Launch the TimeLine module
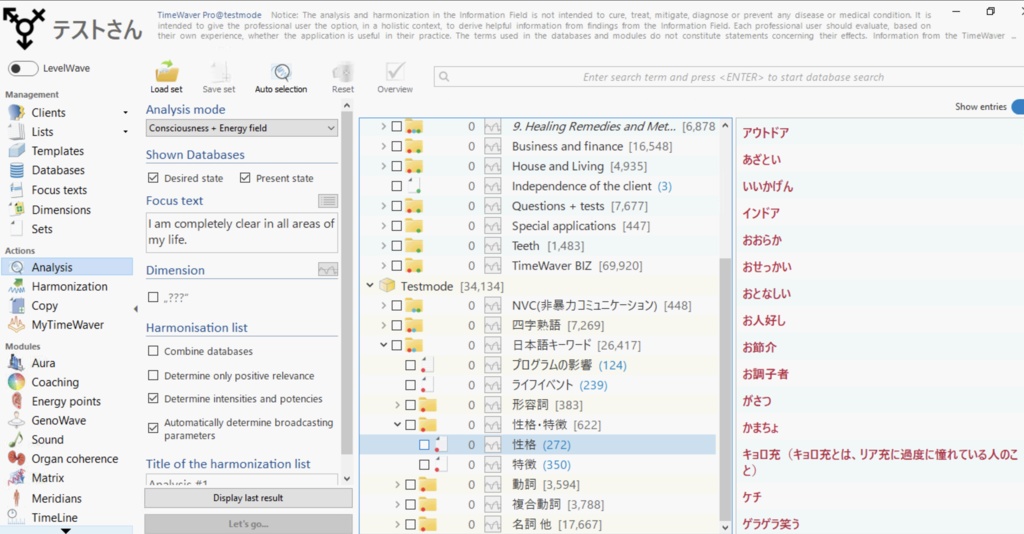 click(x=54, y=518)
